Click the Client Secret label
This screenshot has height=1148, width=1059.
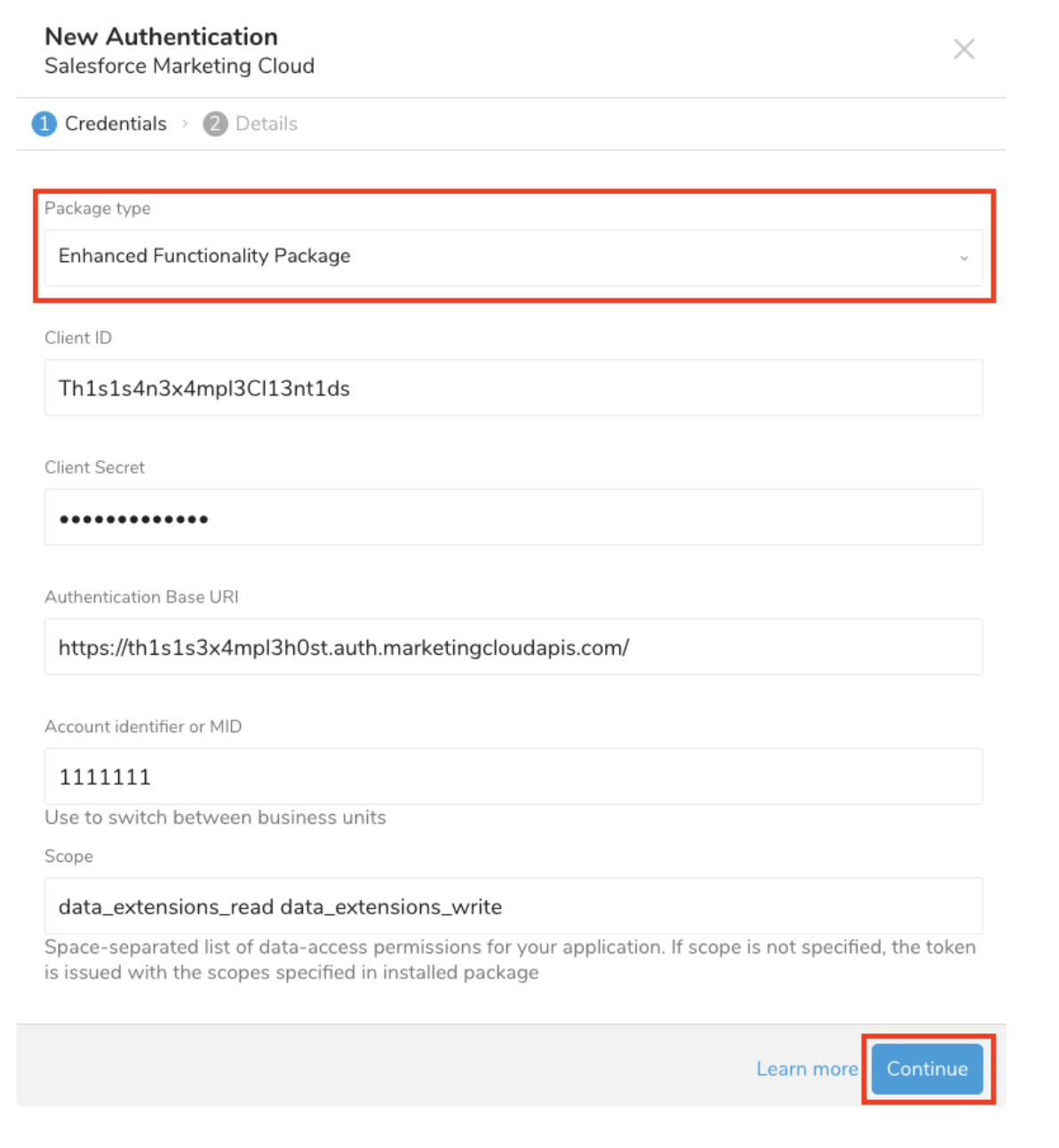(94, 467)
